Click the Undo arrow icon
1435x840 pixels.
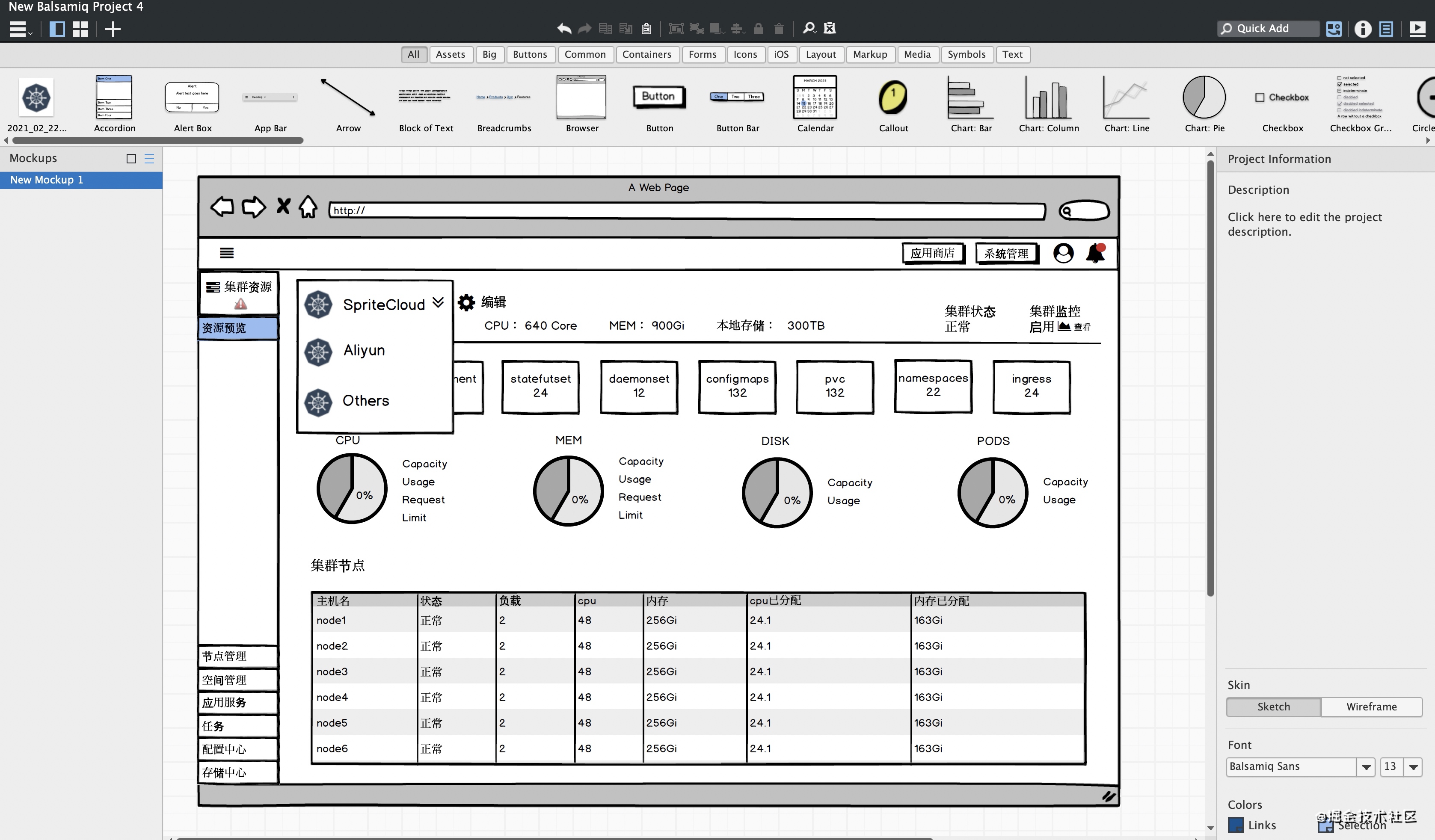(564, 29)
